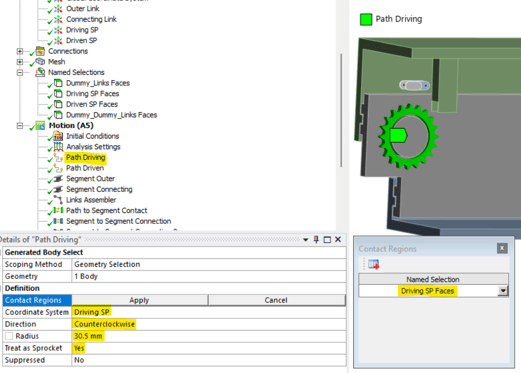Click the Initial Conditions icon
The height and width of the screenshot is (373, 521).
pyautogui.click(x=58, y=136)
